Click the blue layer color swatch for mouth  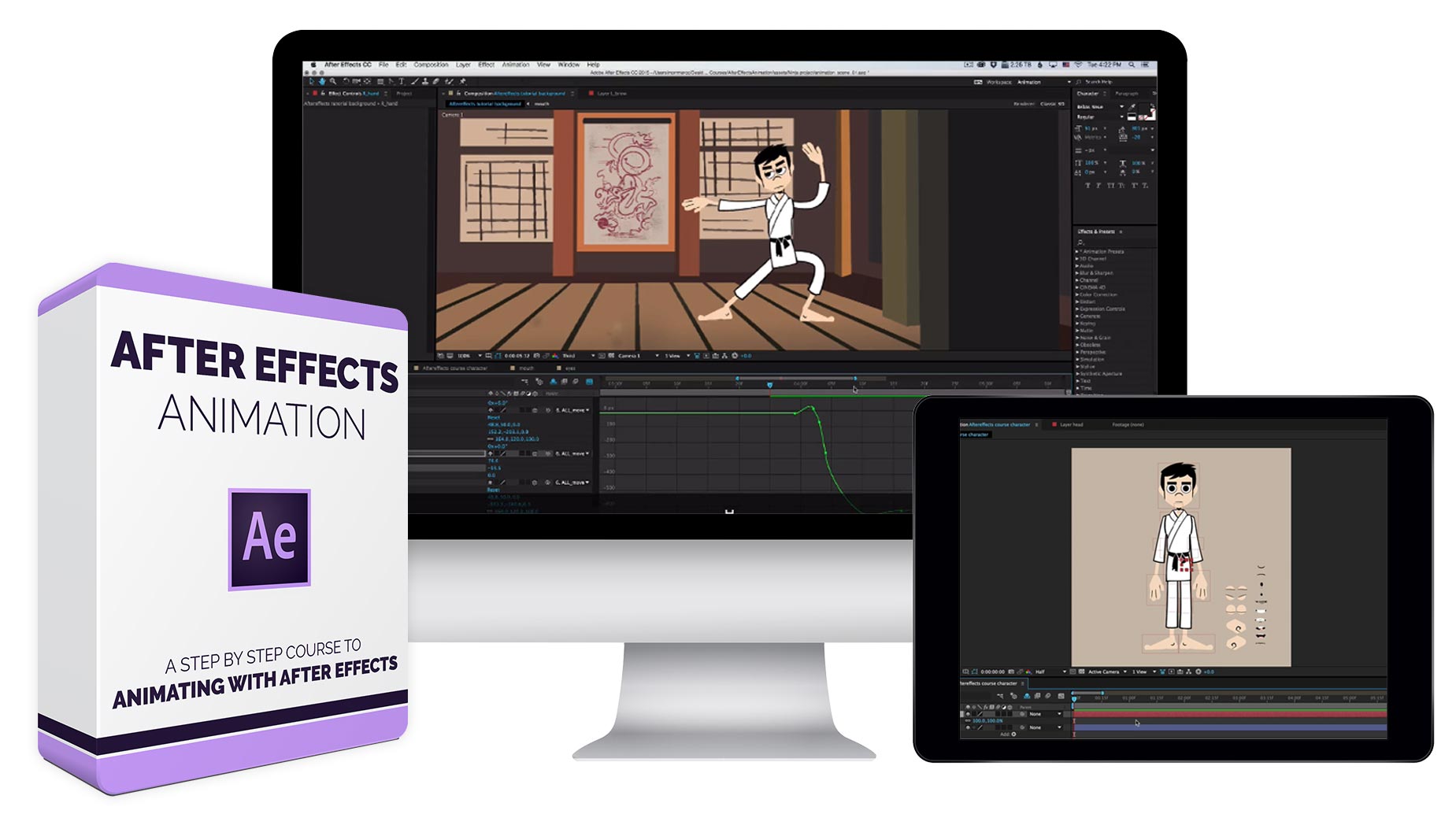pos(510,368)
